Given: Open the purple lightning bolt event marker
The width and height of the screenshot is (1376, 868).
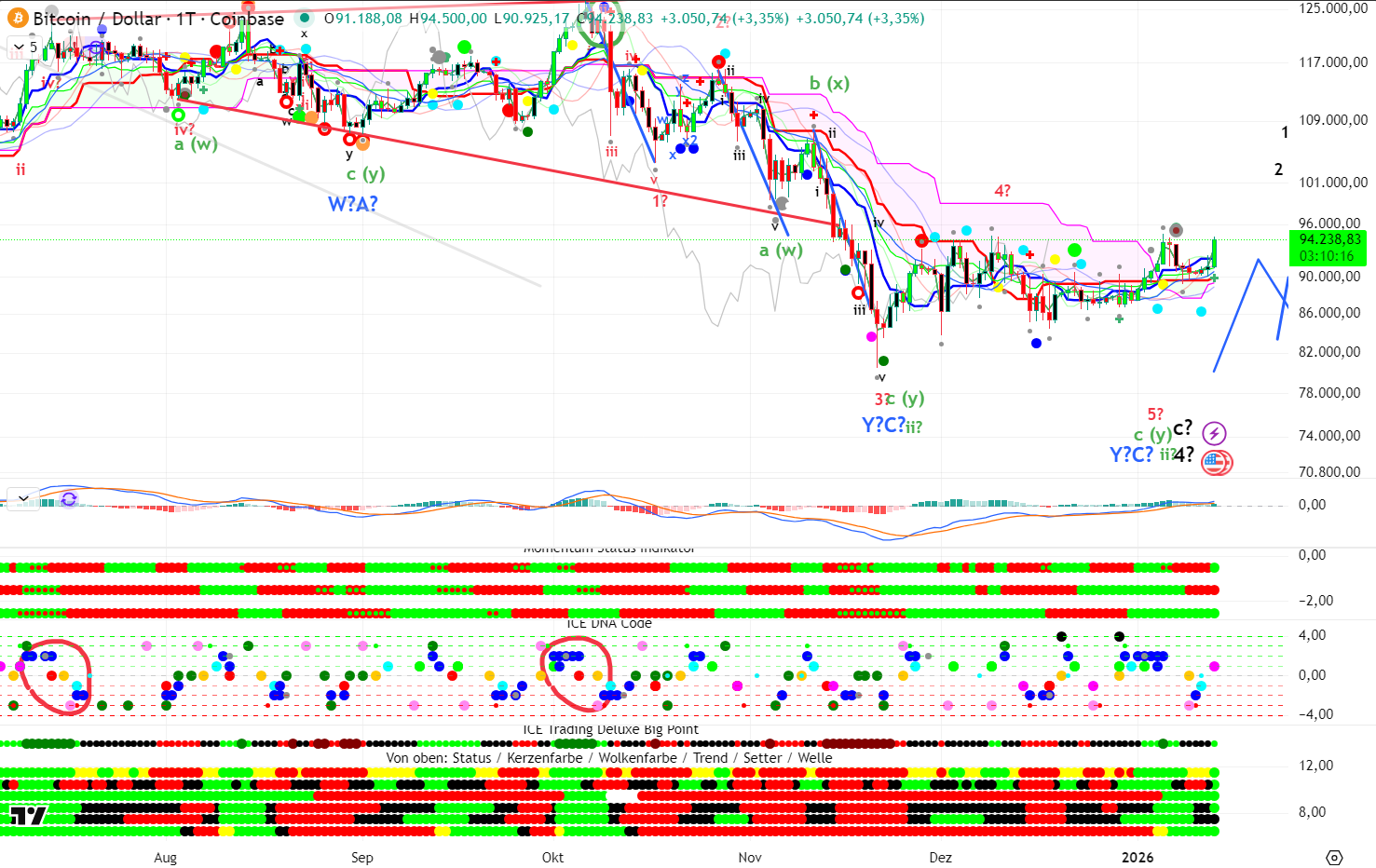Looking at the screenshot, I should [1213, 433].
